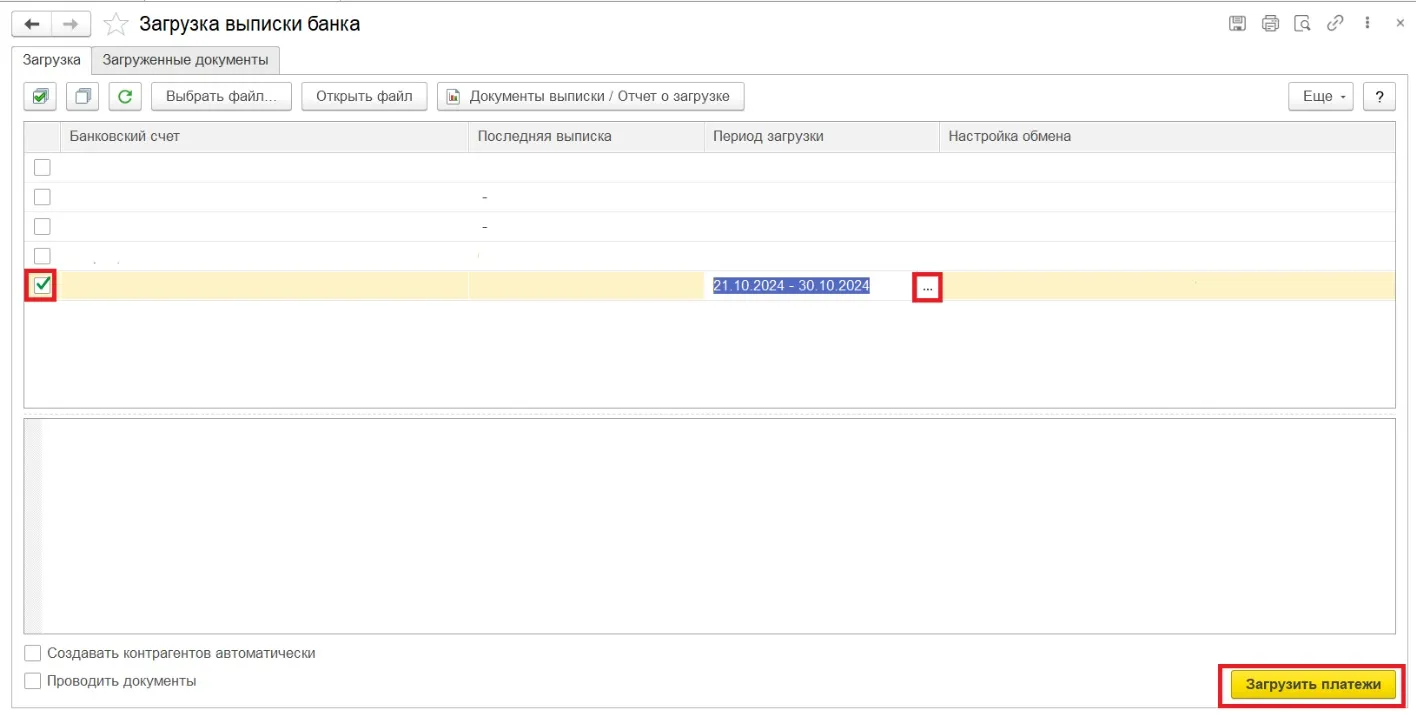The height and width of the screenshot is (715, 1416).
Task: Switch to 'Загруженные документы' tab
Action: [x=185, y=60]
